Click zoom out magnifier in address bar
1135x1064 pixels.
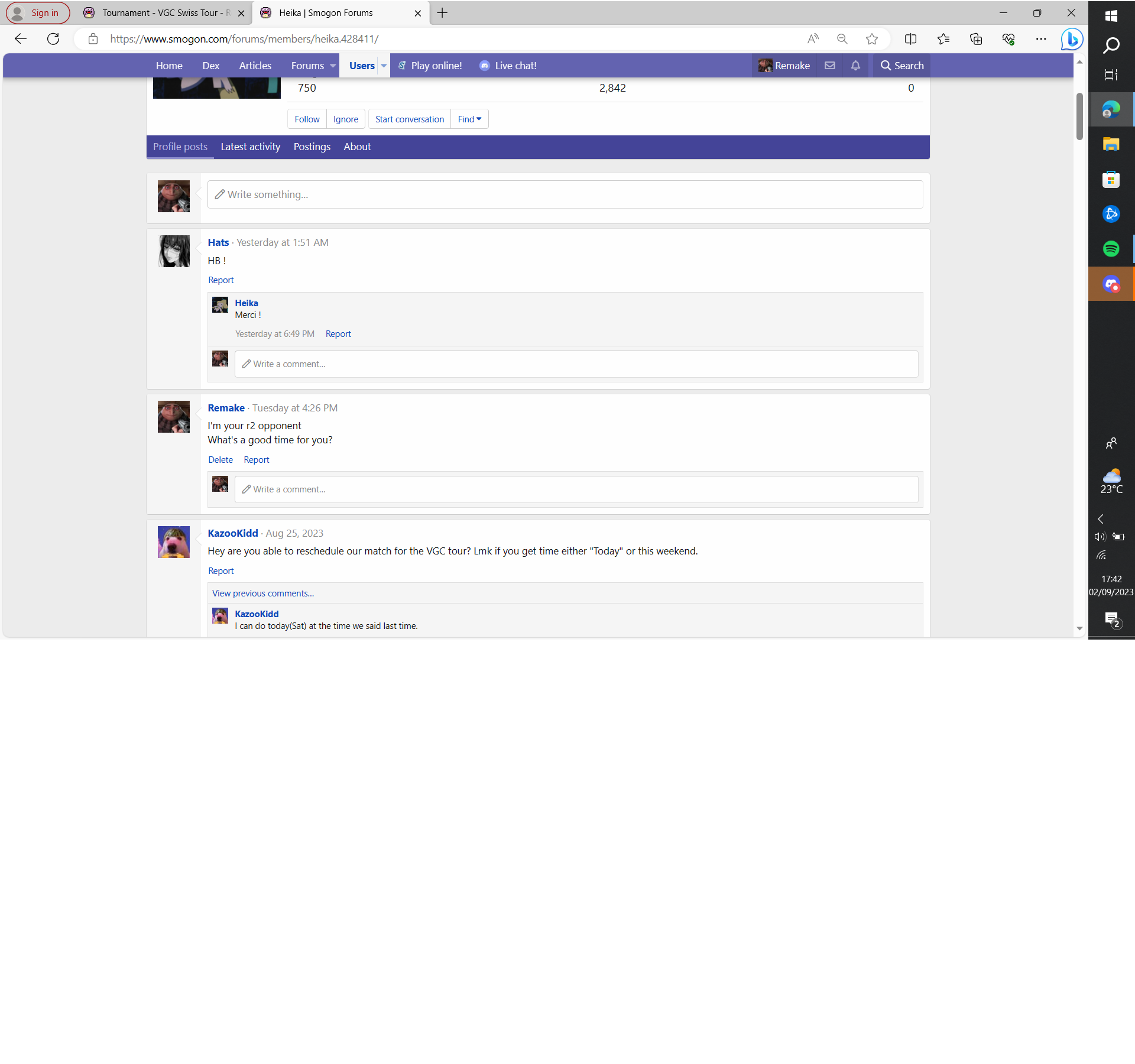click(842, 39)
